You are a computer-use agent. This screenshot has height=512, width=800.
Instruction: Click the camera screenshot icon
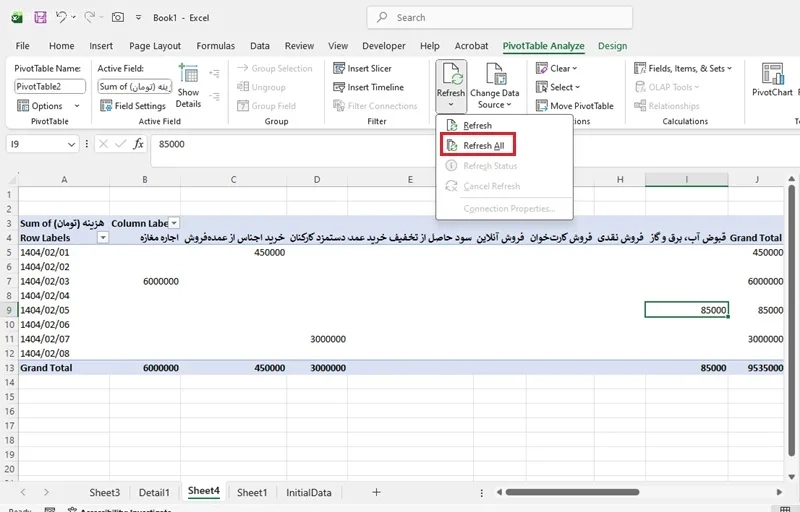[x=118, y=17]
